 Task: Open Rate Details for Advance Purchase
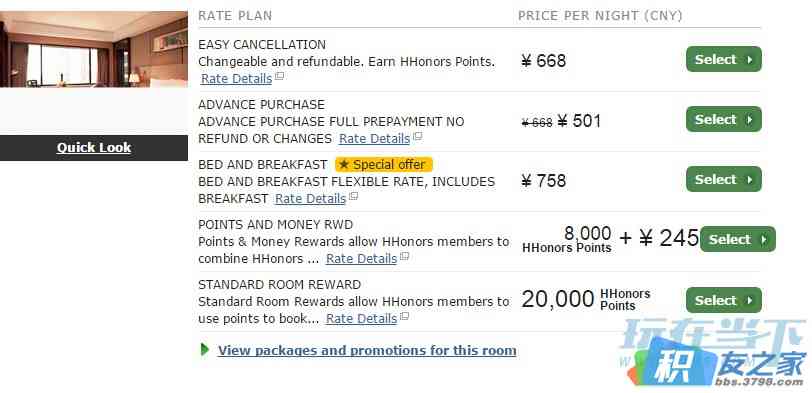[374, 139]
